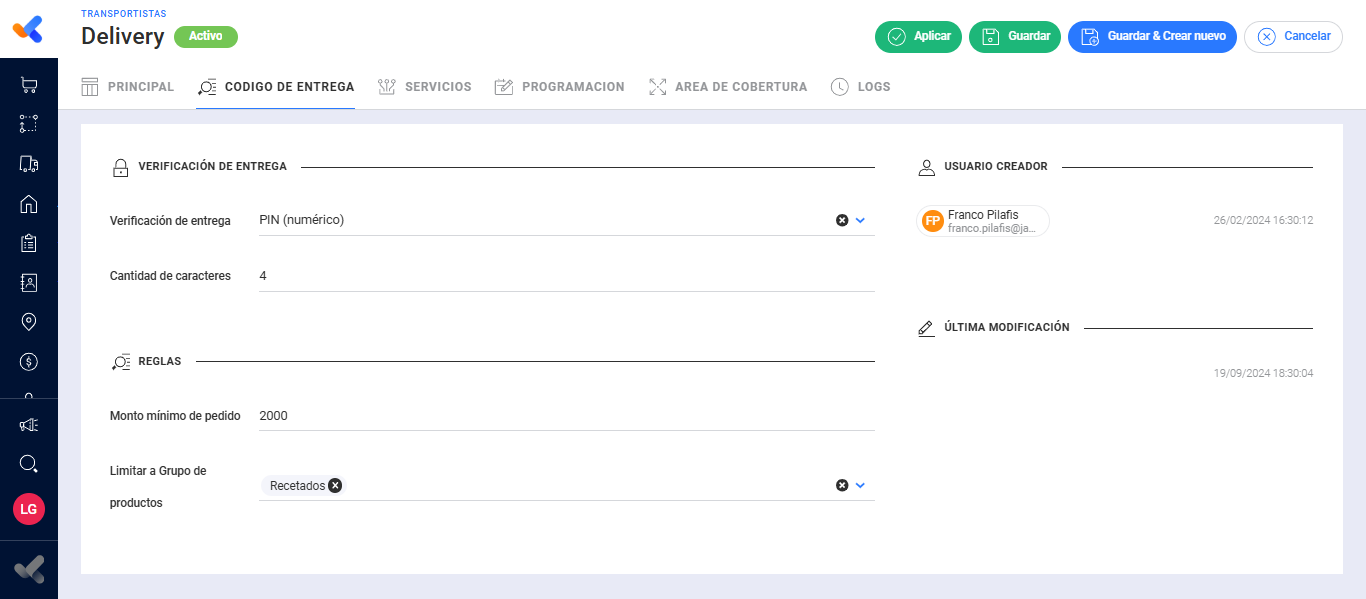The image size is (1366, 599).
Task: Open the route nodes sidebar icon
Action: (x=29, y=124)
